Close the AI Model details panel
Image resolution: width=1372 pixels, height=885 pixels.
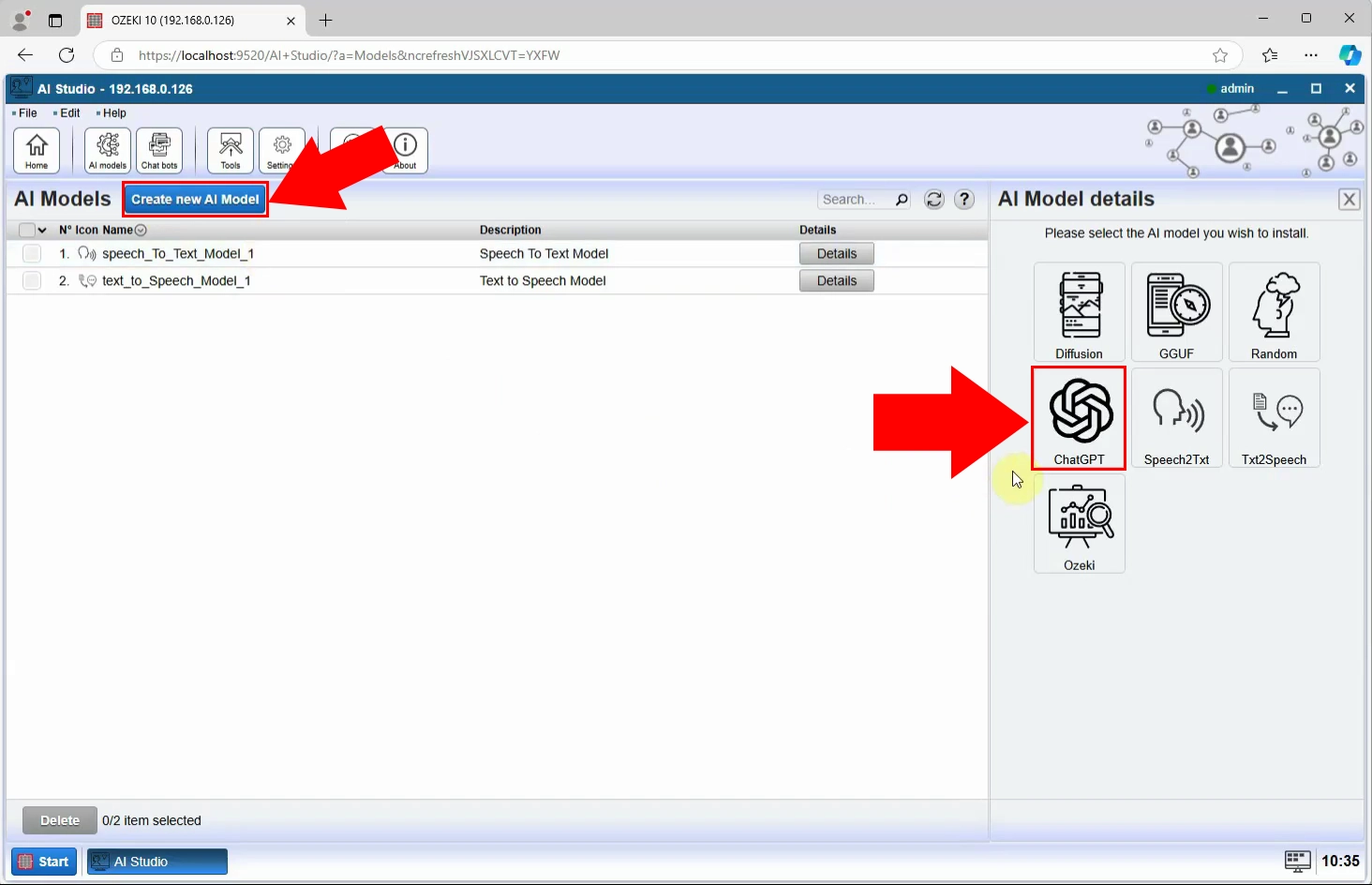point(1350,200)
